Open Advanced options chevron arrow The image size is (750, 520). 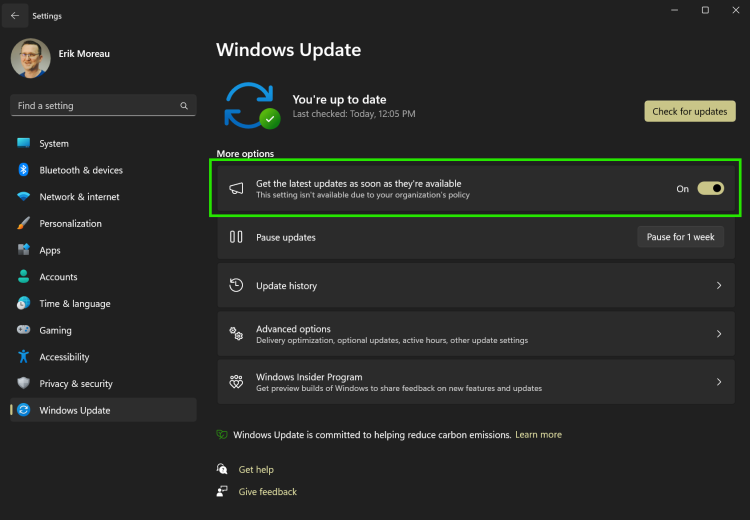pos(718,334)
